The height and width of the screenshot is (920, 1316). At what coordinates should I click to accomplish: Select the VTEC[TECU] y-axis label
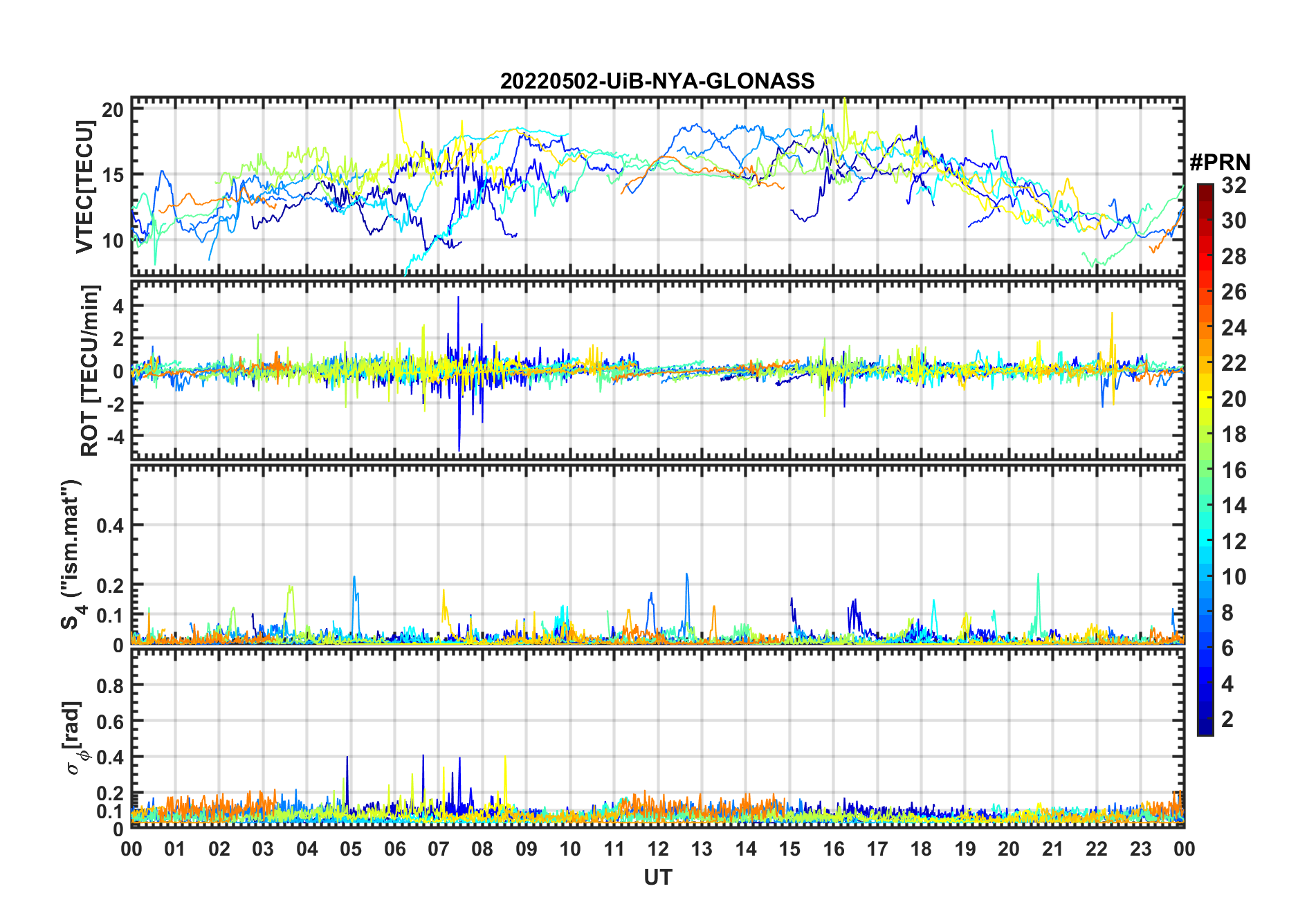[x=84, y=186]
